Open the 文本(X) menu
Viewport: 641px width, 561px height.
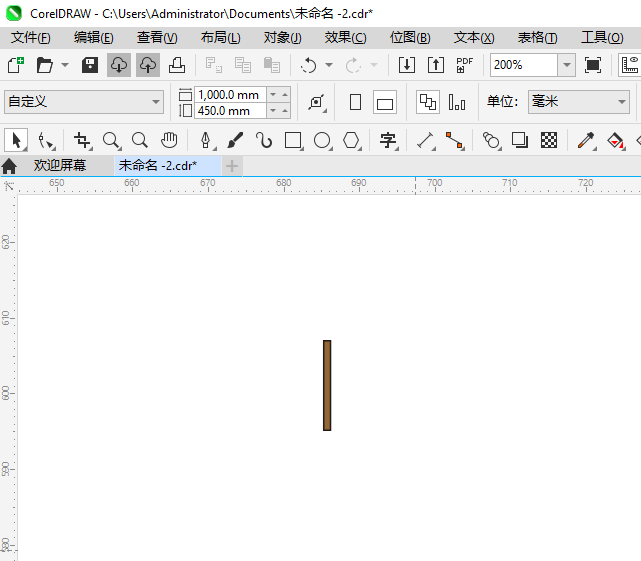474,38
